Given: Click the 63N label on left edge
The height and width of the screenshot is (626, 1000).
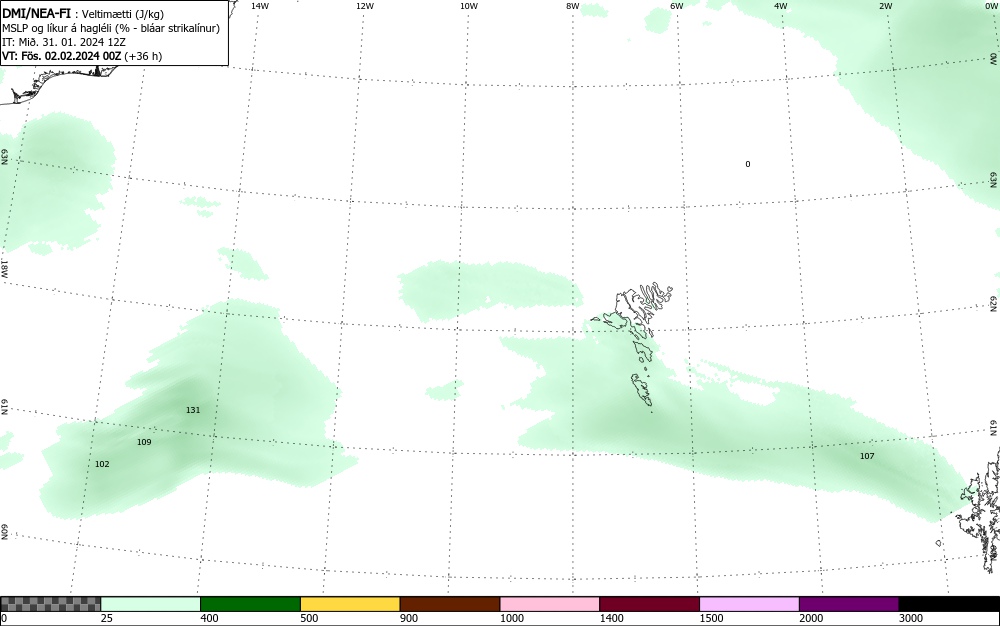Looking at the screenshot, I should tap(4, 156).
